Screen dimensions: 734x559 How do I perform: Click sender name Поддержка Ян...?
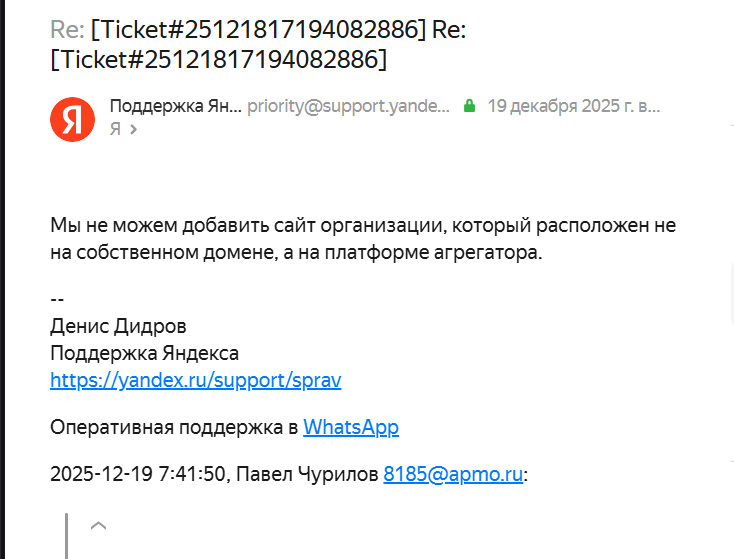coord(174,106)
